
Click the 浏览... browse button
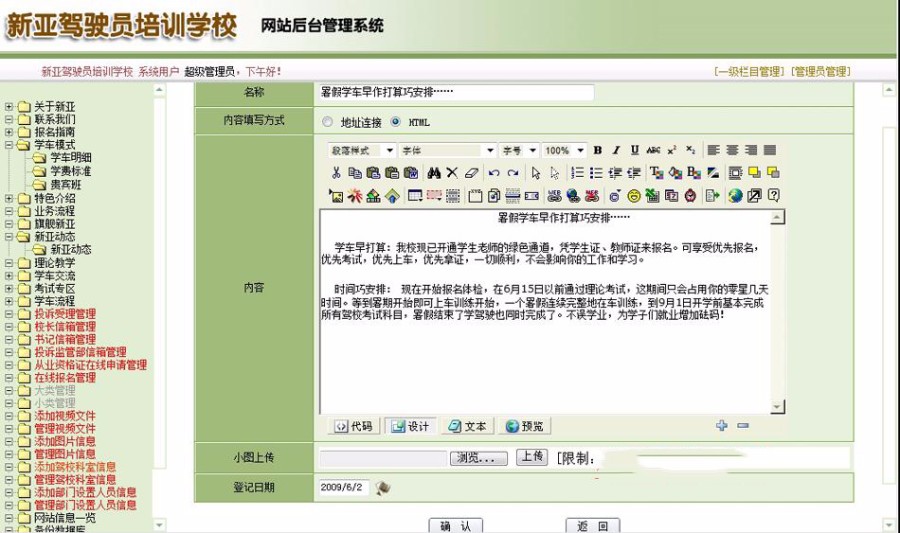479,458
